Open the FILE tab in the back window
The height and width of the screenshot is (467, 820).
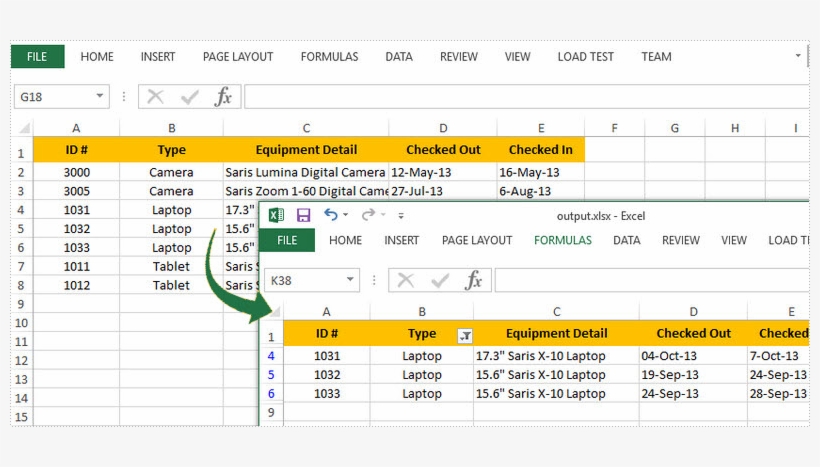tap(37, 56)
